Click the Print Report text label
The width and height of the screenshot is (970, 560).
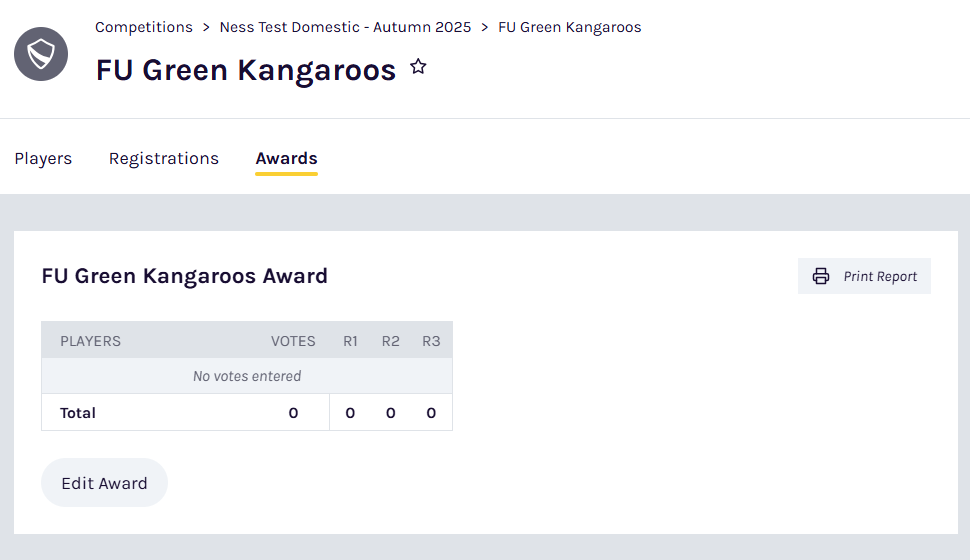(880, 277)
